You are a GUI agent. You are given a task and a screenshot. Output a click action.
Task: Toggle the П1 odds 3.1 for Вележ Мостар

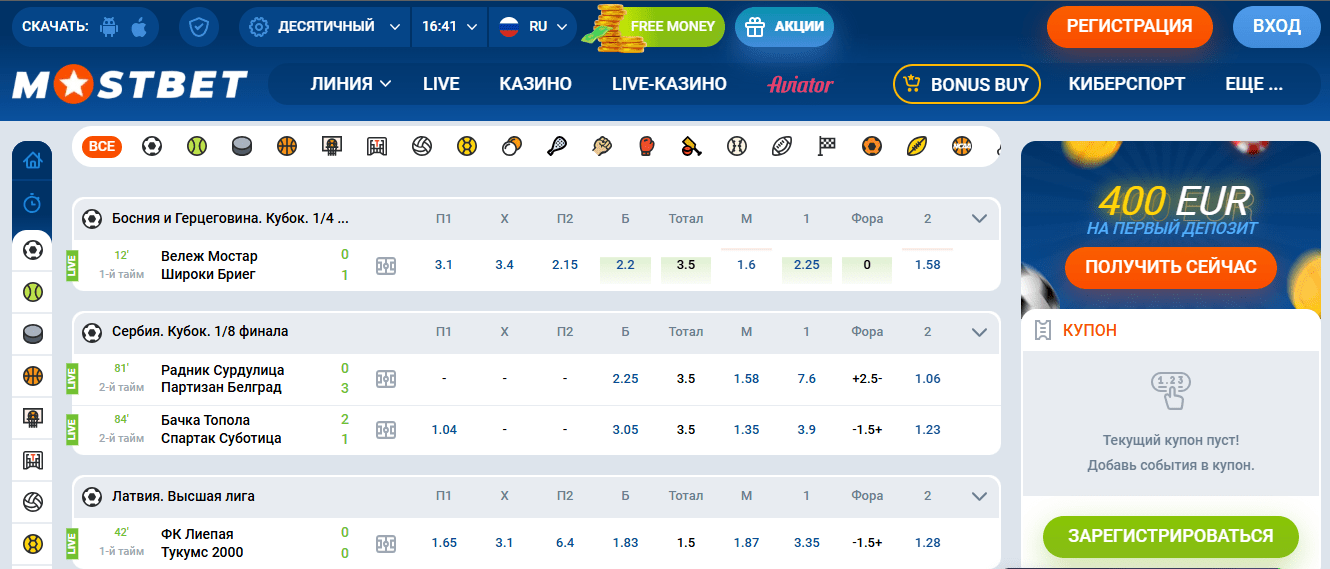[444, 265]
